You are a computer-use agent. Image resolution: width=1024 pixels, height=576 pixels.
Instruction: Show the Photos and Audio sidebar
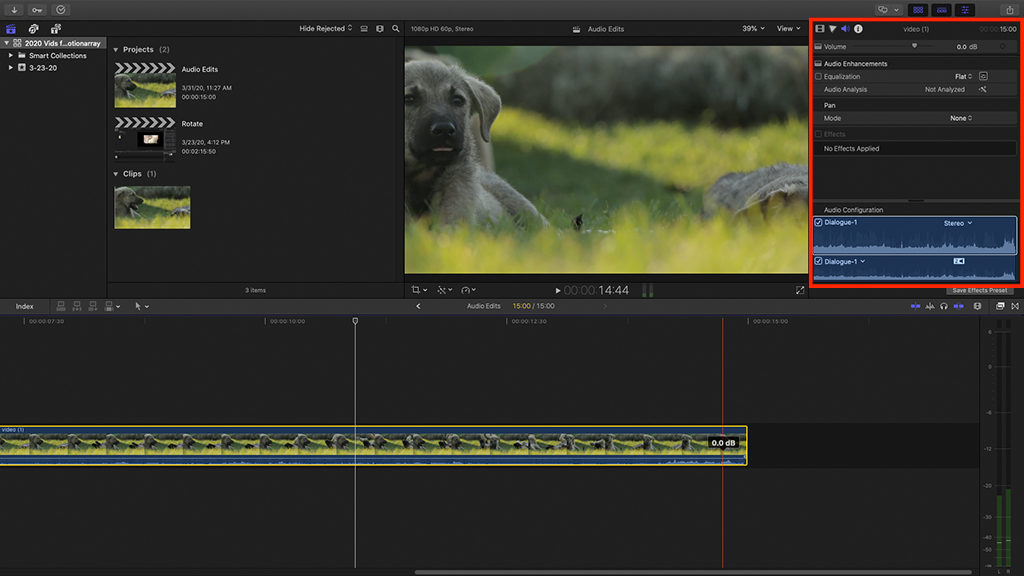tap(34, 29)
